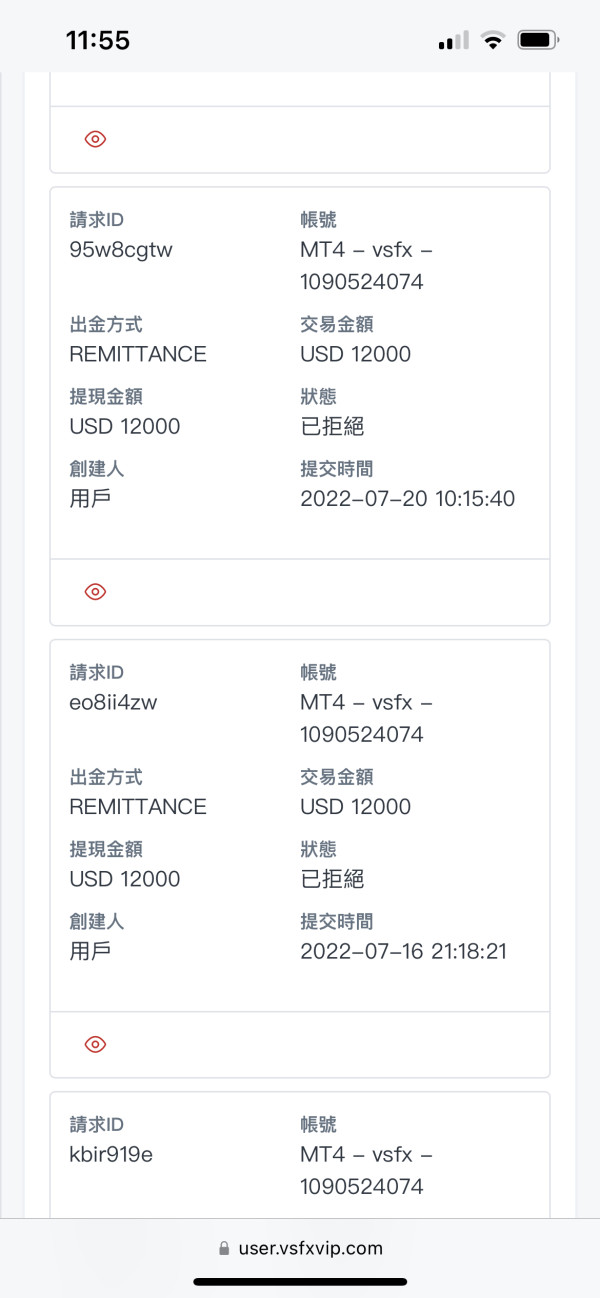Tap the eye icon under request eo8ii4zw
The width and height of the screenshot is (600, 1298).
coord(95,1044)
